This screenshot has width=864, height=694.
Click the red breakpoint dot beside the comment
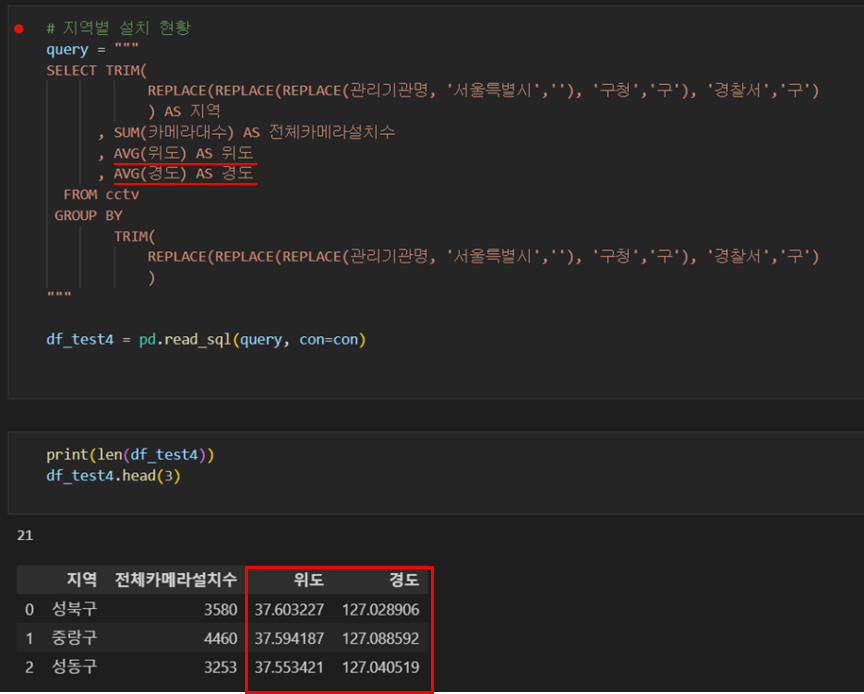pyautogui.click(x=19, y=29)
